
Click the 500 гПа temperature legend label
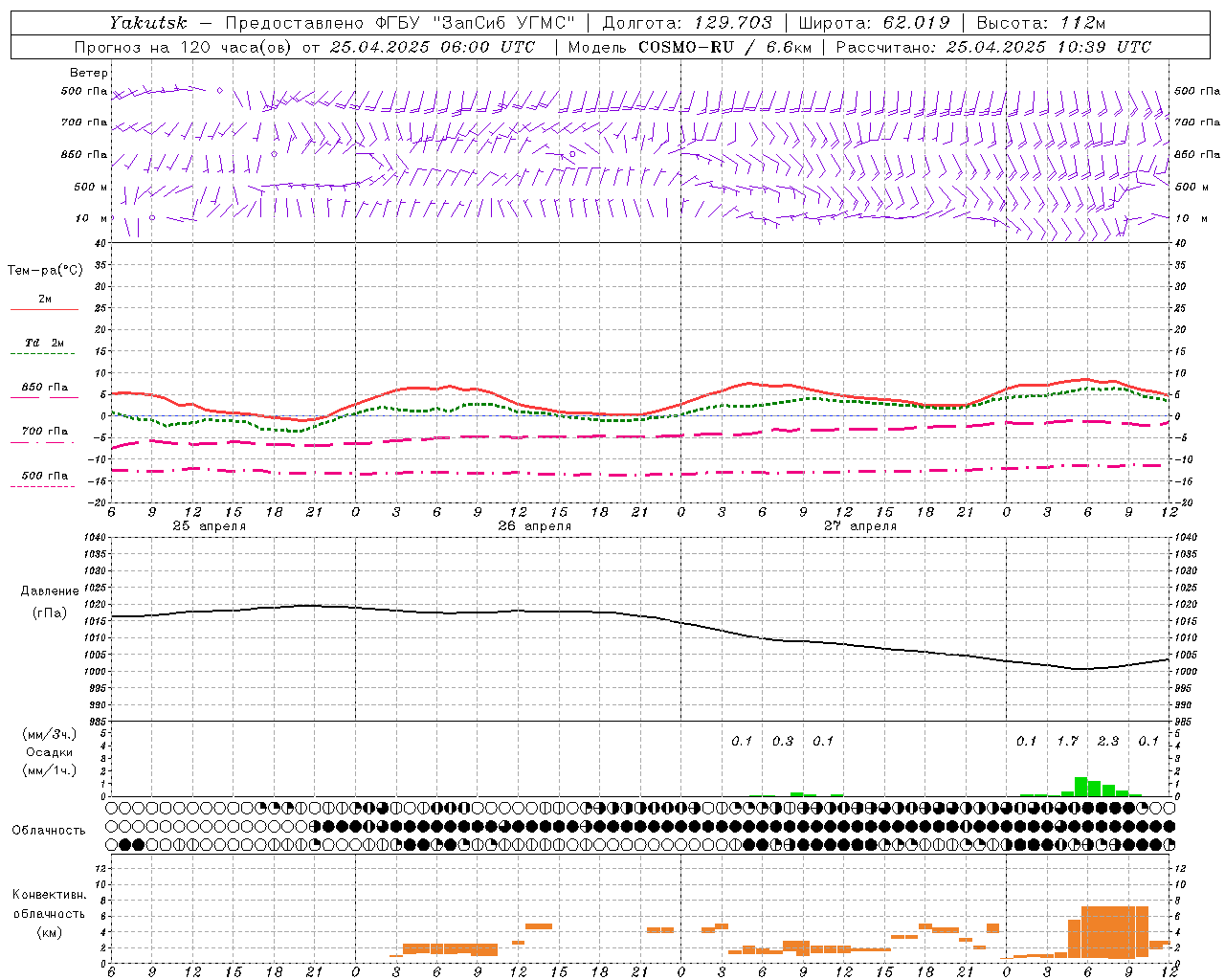pos(45,476)
